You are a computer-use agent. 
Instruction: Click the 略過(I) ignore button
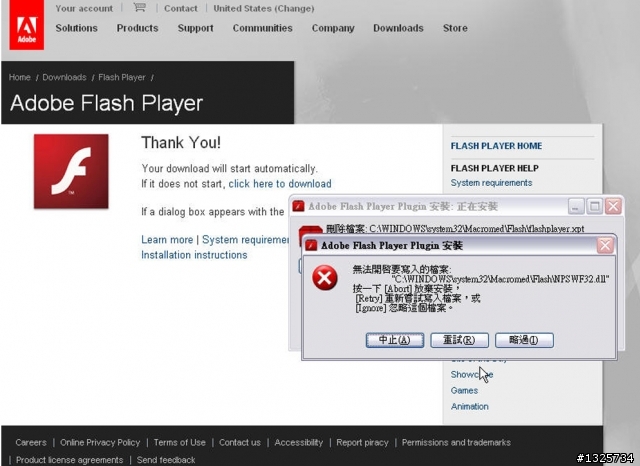pyautogui.click(x=524, y=340)
